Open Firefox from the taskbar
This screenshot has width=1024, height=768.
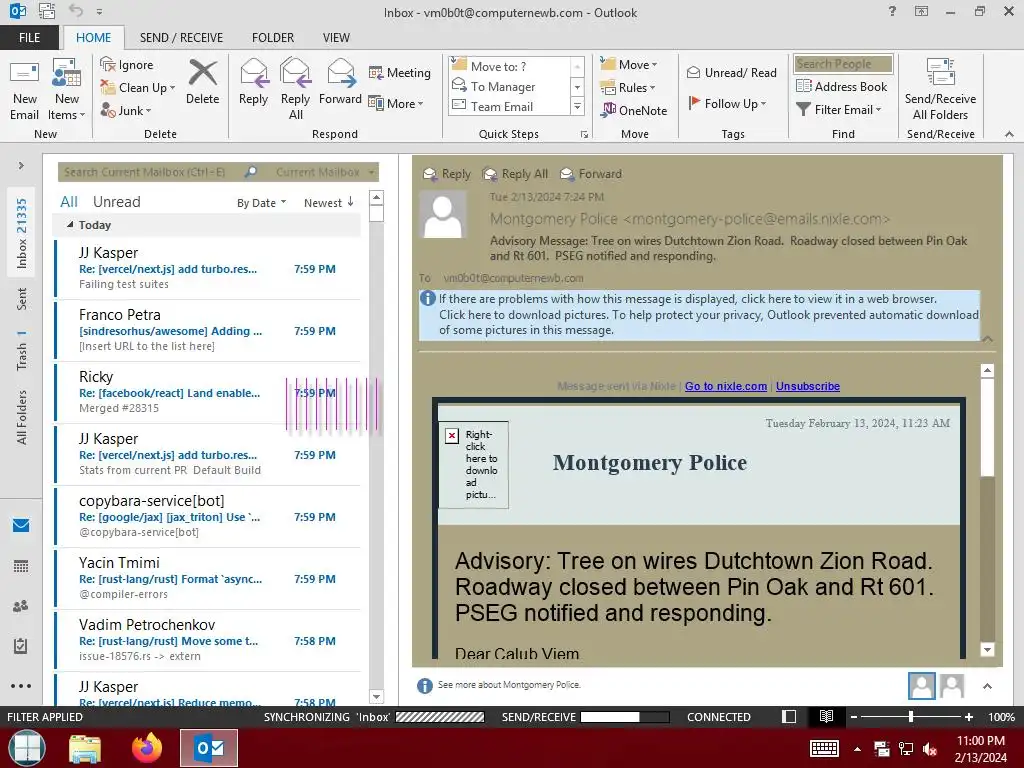147,748
